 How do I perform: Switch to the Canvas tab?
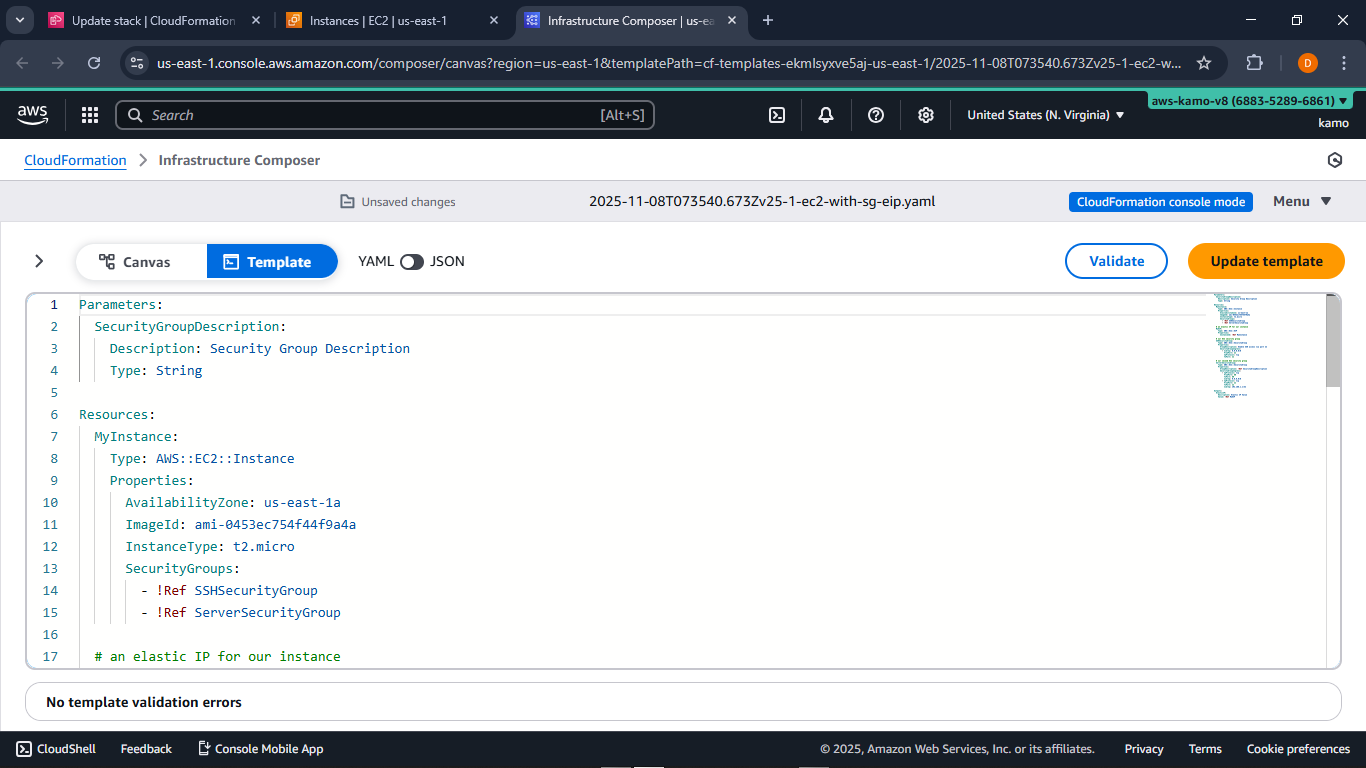coord(141,261)
